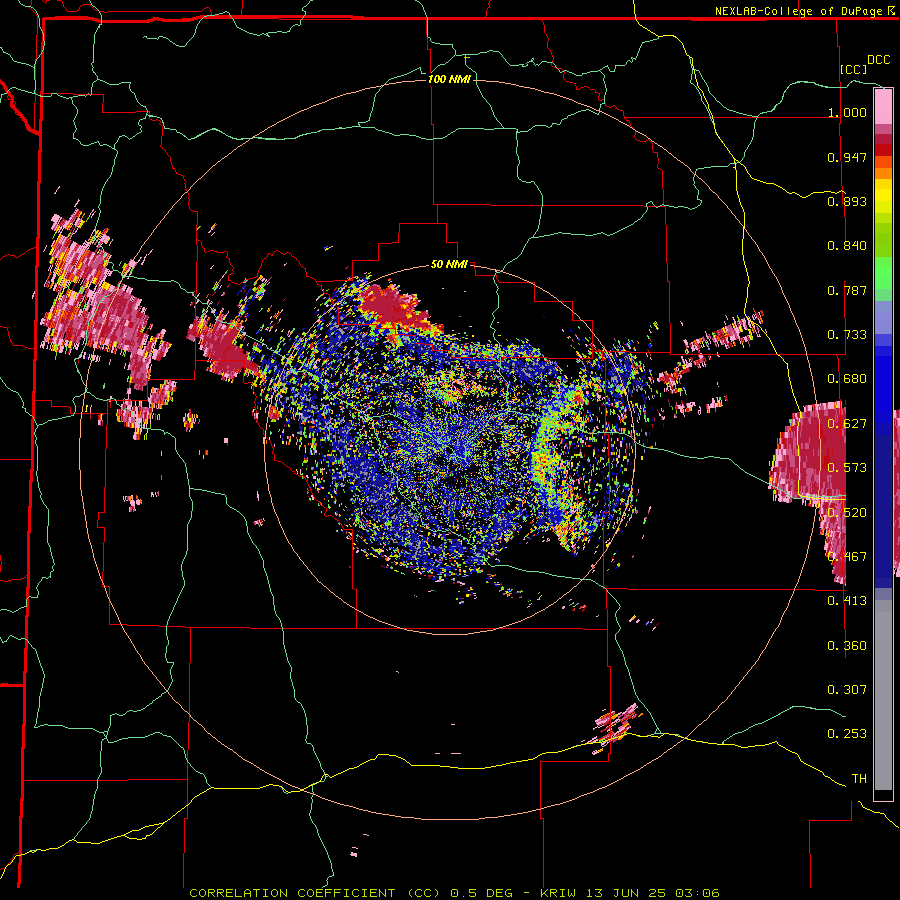Select the 0.947 legend value
900x900 pixels.
pos(847,157)
